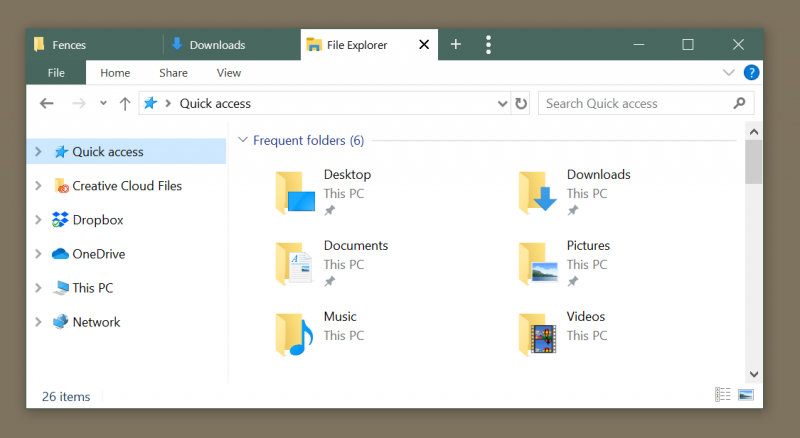Viewport: 800px width, 438px height.
Task: Switch to large icons view in status bar
Action: point(746,395)
